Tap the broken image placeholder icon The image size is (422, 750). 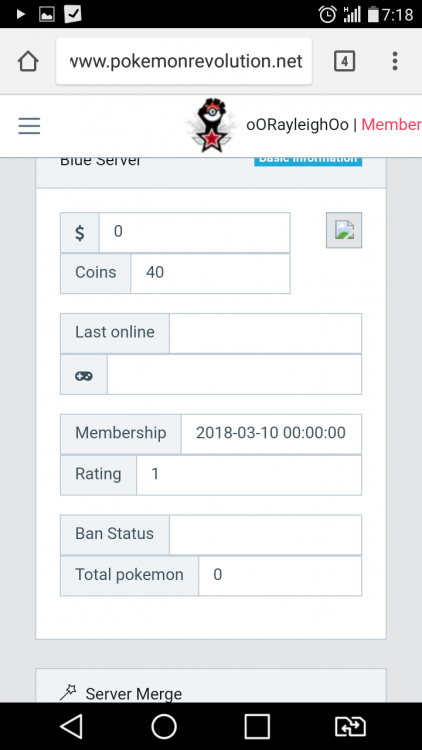click(x=344, y=230)
